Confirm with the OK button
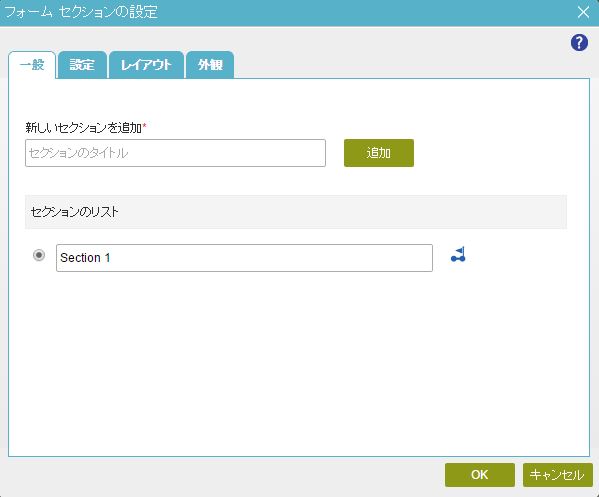Screen dimensions: 599x497 479,475
